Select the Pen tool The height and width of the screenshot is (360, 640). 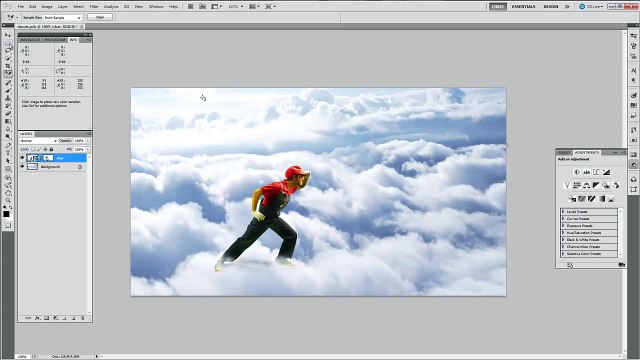tap(8, 145)
